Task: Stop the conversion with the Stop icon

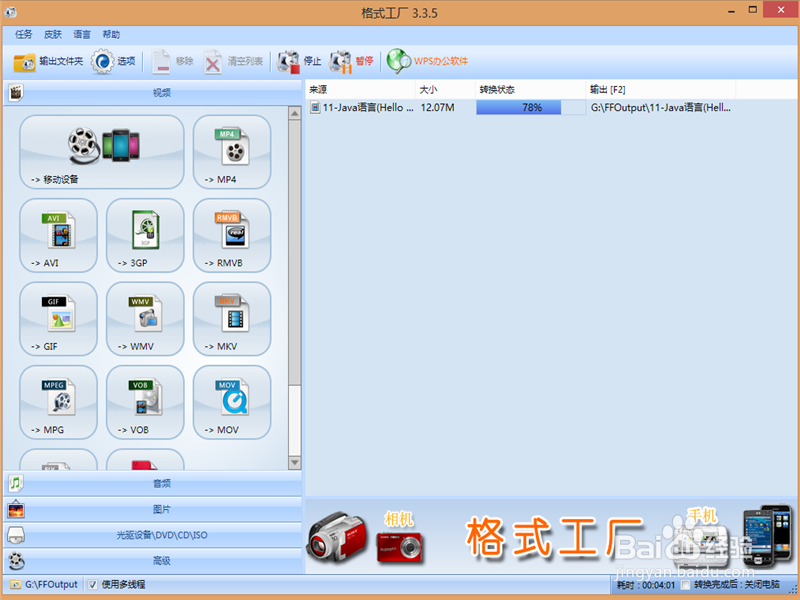Action: [288, 62]
